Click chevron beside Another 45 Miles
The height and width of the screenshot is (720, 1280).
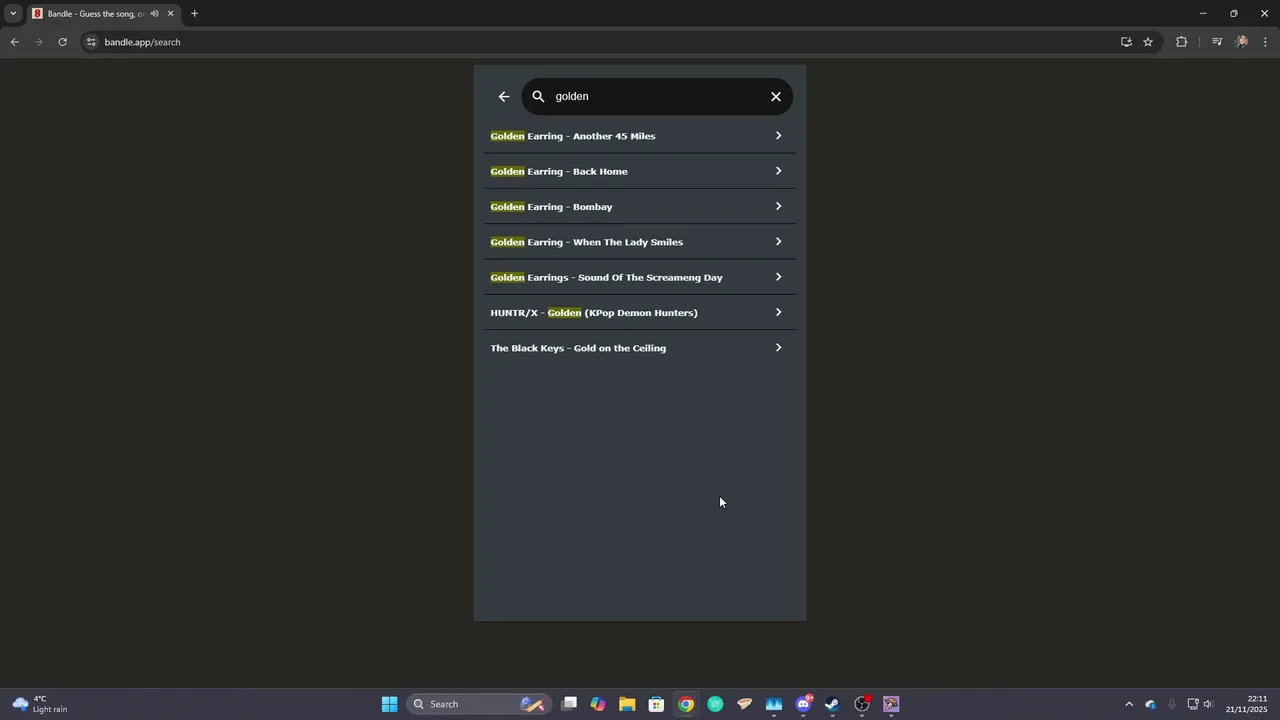[778, 136]
